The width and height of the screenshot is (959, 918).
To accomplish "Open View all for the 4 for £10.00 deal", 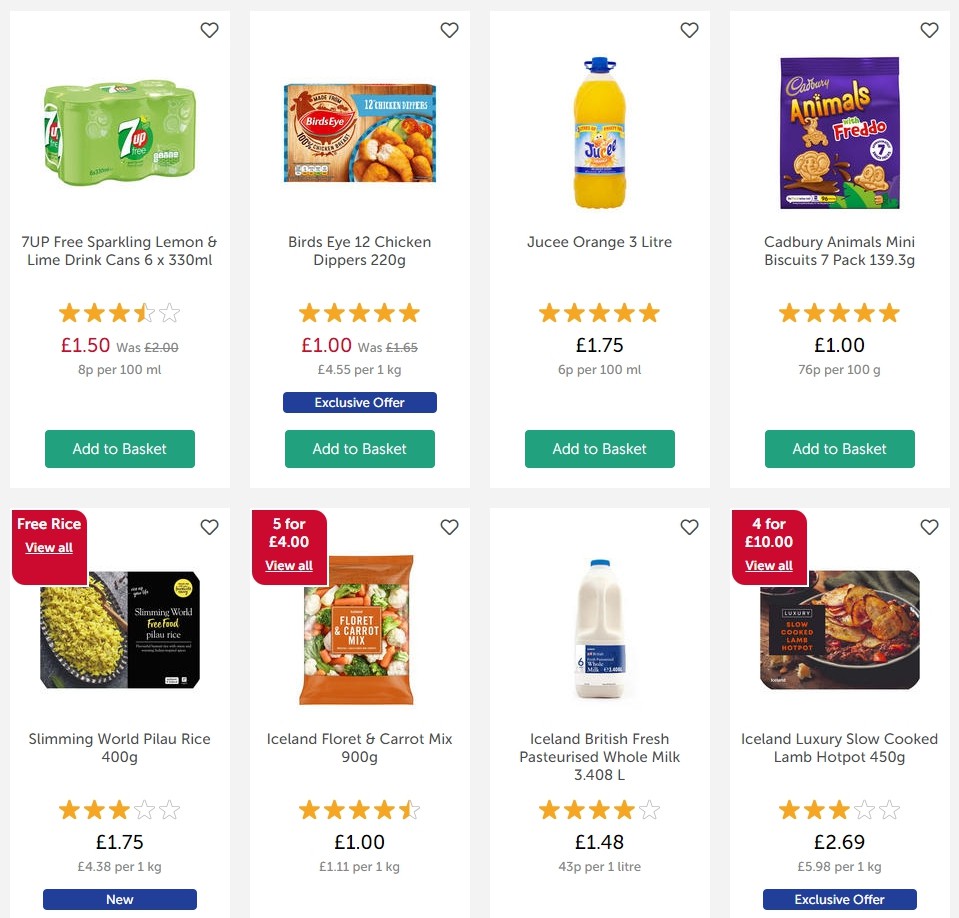I will pos(768,565).
